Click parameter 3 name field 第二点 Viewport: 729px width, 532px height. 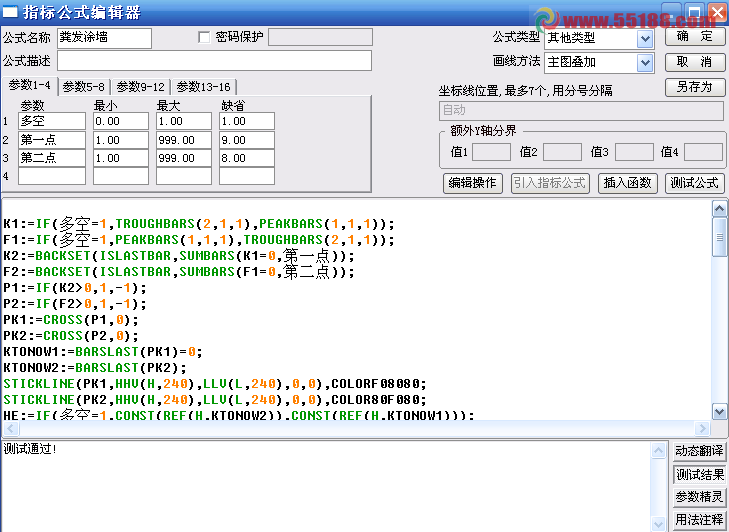(52, 158)
